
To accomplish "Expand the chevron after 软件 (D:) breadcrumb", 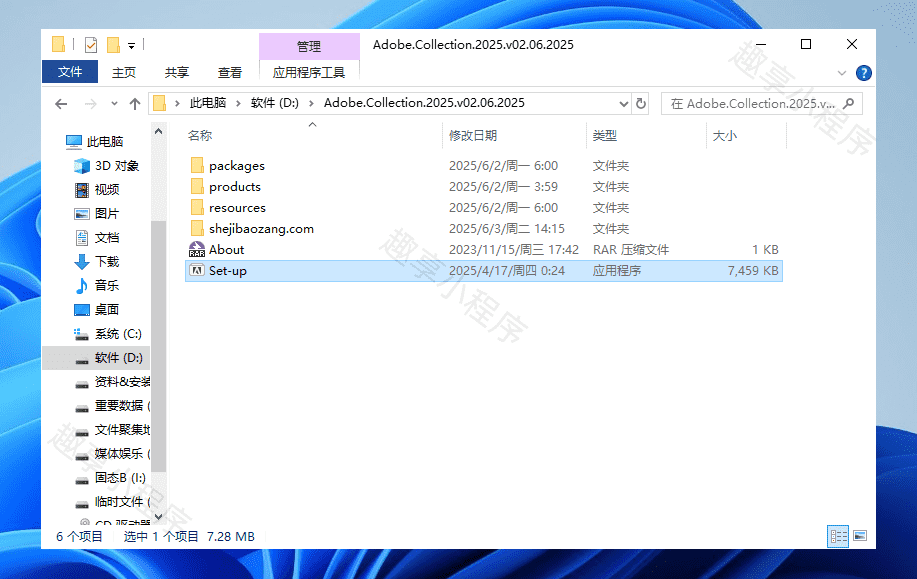I will click(311, 104).
